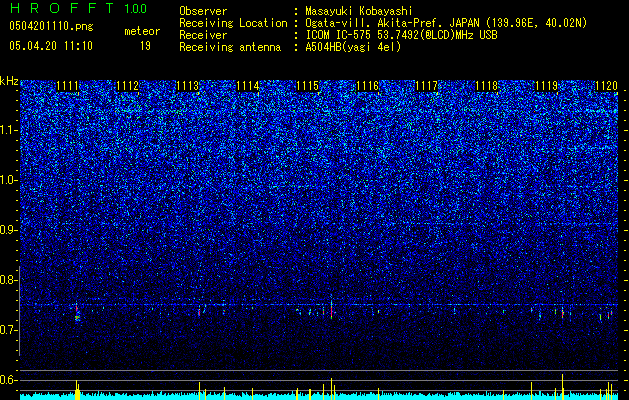Click the 1116 time marker
Viewport: 629px width, 400px height.
click(x=367, y=86)
